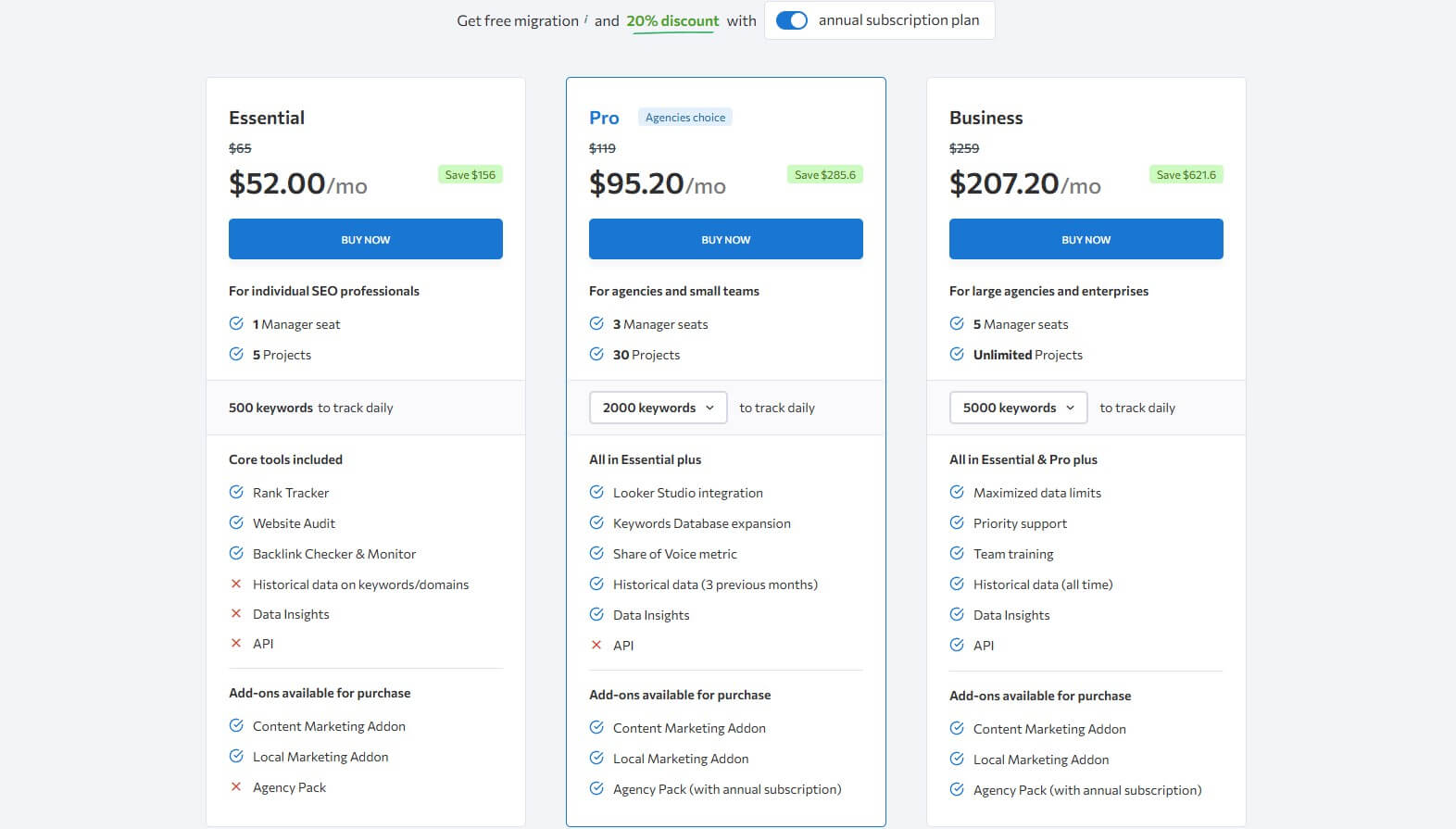Click Buy Now for Essential plan

point(365,239)
